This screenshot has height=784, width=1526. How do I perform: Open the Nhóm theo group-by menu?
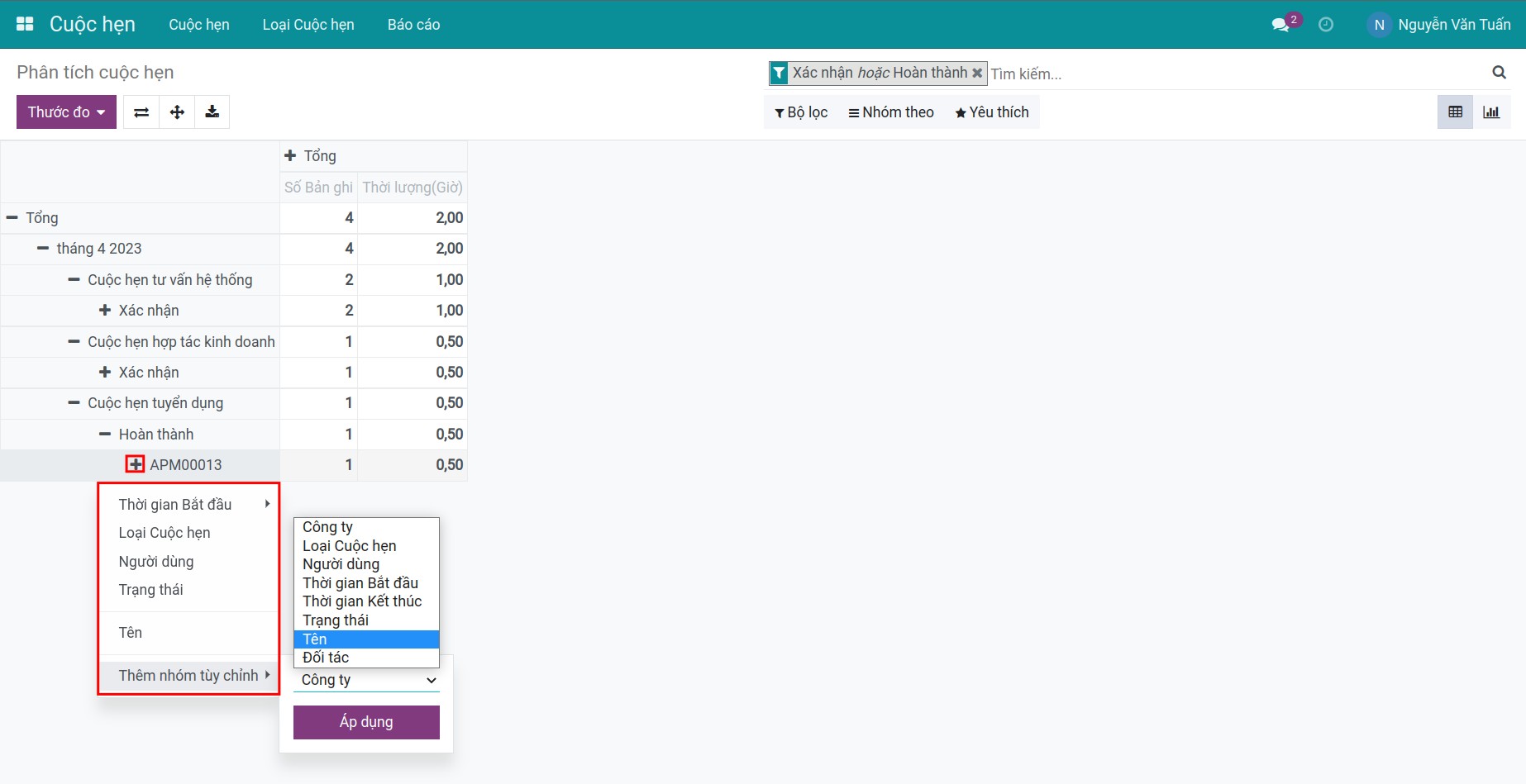click(891, 112)
